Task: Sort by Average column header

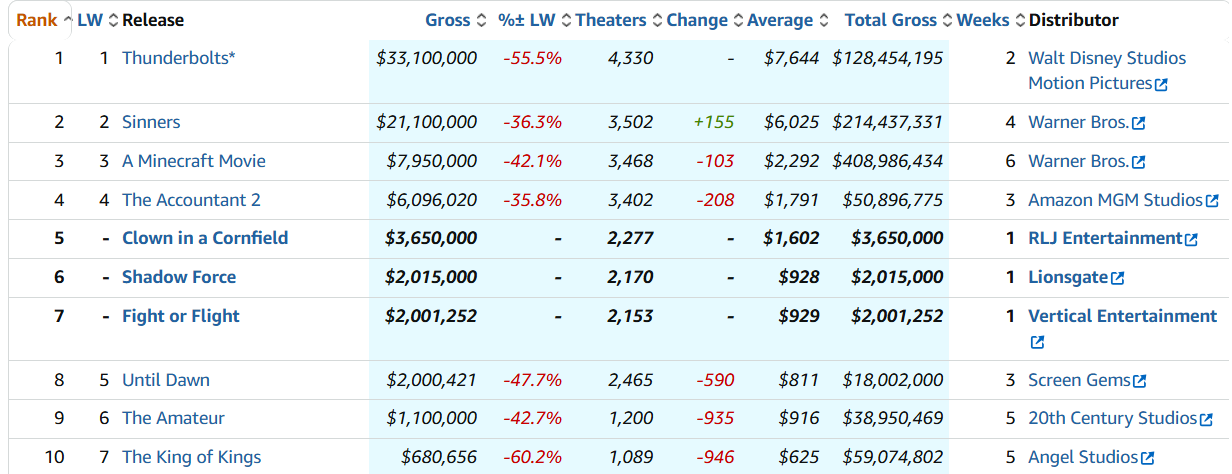Action: pos(780,20)
